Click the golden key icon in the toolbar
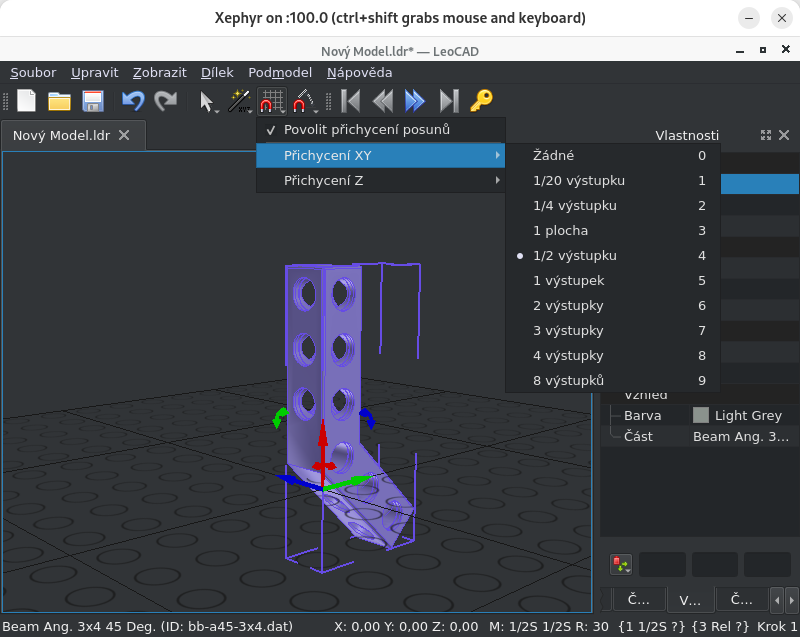800x637 pixels. [482, 101]
